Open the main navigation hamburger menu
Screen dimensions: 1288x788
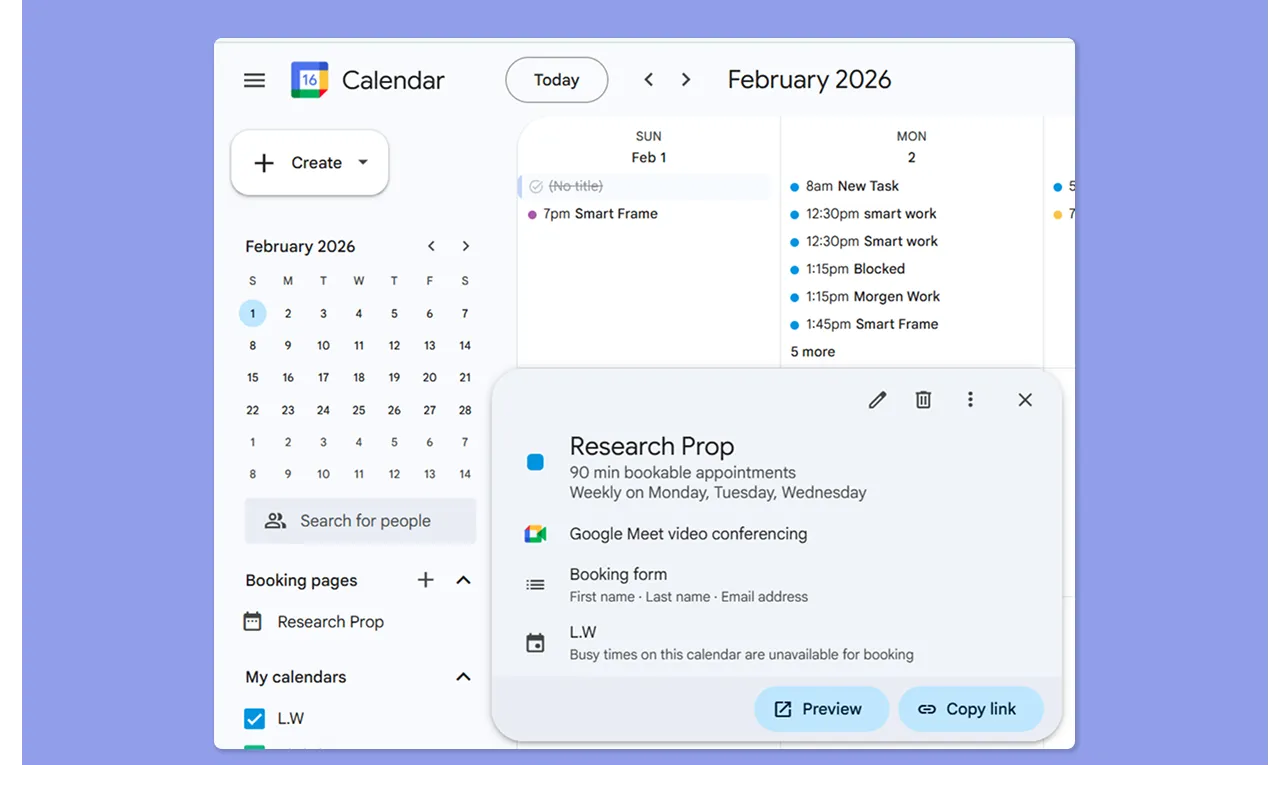254,79
